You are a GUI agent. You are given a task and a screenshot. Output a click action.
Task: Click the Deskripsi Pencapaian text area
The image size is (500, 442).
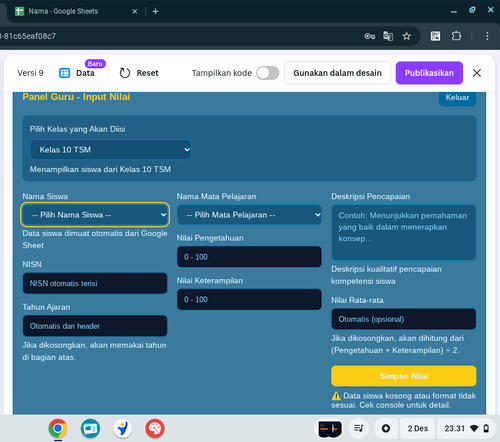tap(403, 232)
